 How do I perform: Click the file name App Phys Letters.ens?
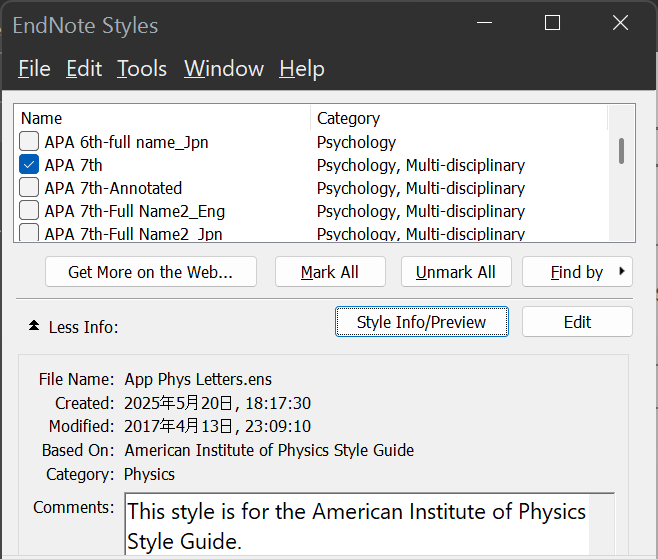[x=198, y=379]
